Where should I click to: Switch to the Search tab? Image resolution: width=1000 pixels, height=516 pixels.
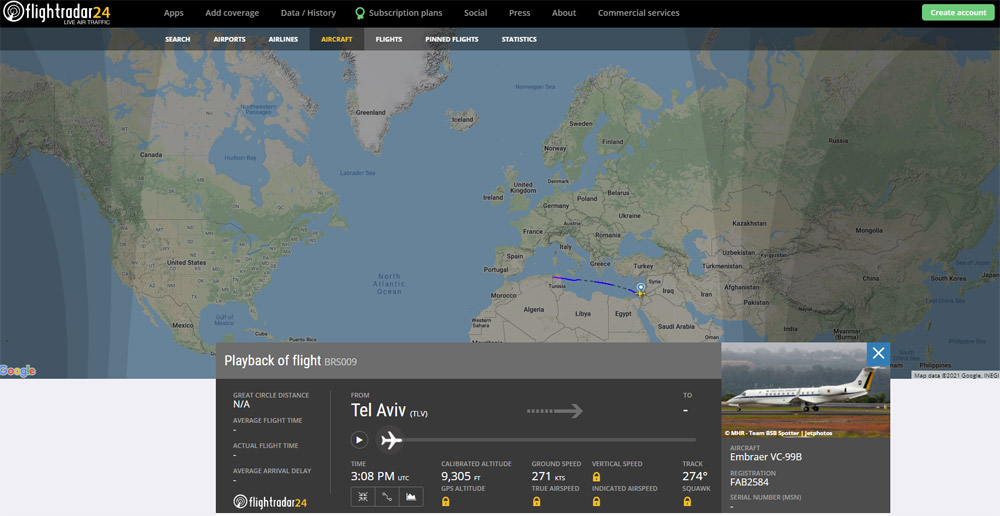[x=177, y=39]
